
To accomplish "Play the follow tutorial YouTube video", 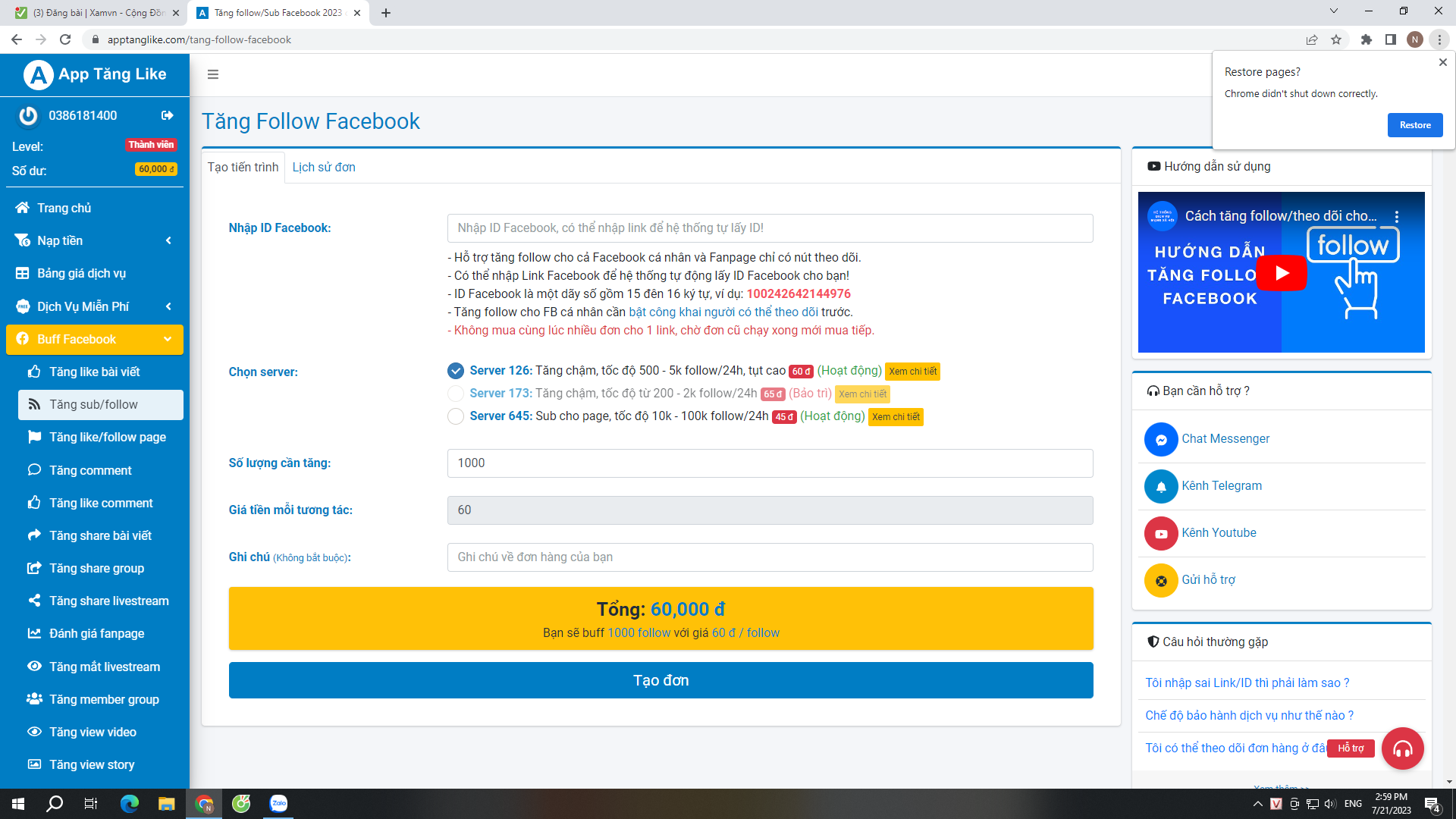I will 1281,273.
